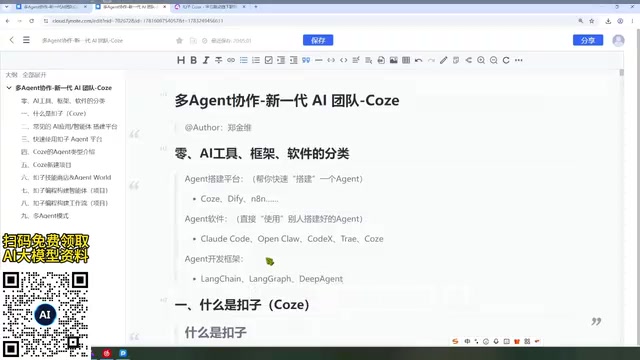Insert an image into the note
640x360 pixels.
point(393,60)
